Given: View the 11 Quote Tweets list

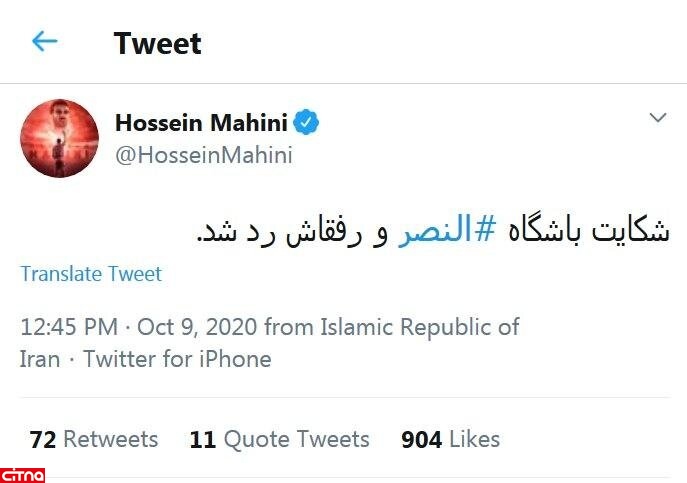Looking at the screenshot, I should click(279, 439).
